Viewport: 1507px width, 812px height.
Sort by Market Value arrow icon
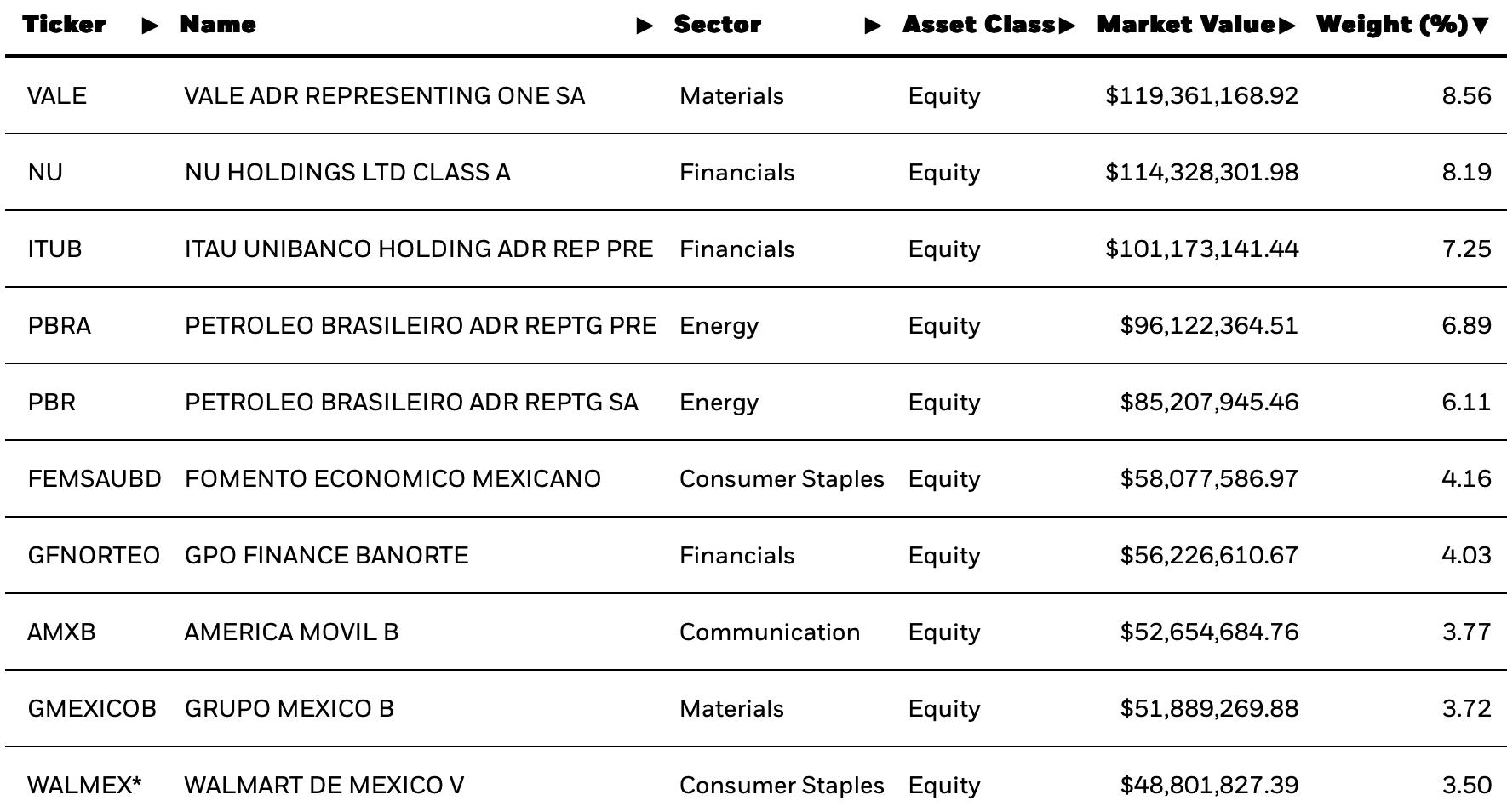[1286, 26]
